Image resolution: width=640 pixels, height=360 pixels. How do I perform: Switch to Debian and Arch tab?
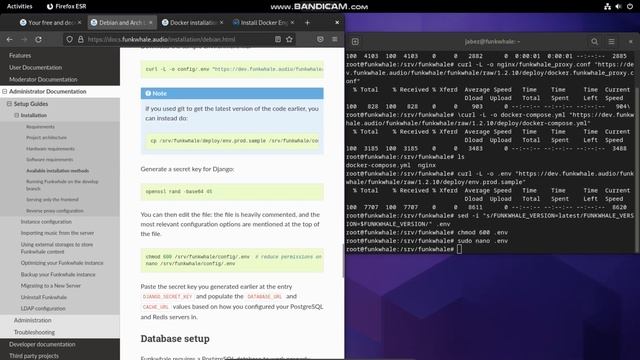(122, 22)
